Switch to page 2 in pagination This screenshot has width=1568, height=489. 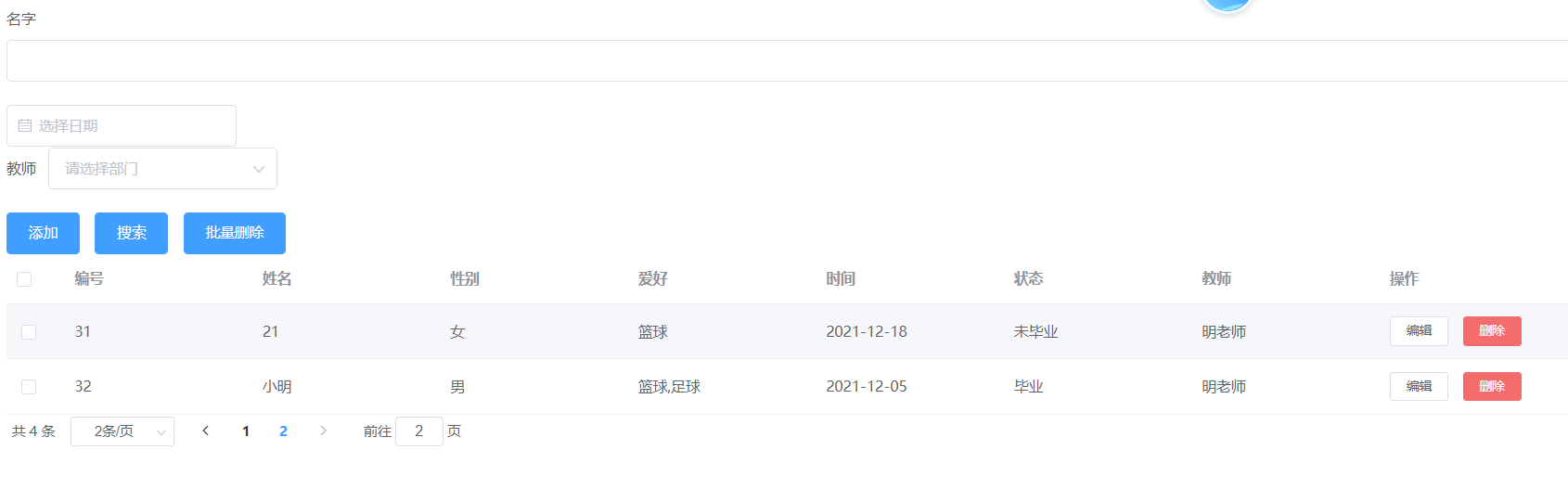[283, 431]
